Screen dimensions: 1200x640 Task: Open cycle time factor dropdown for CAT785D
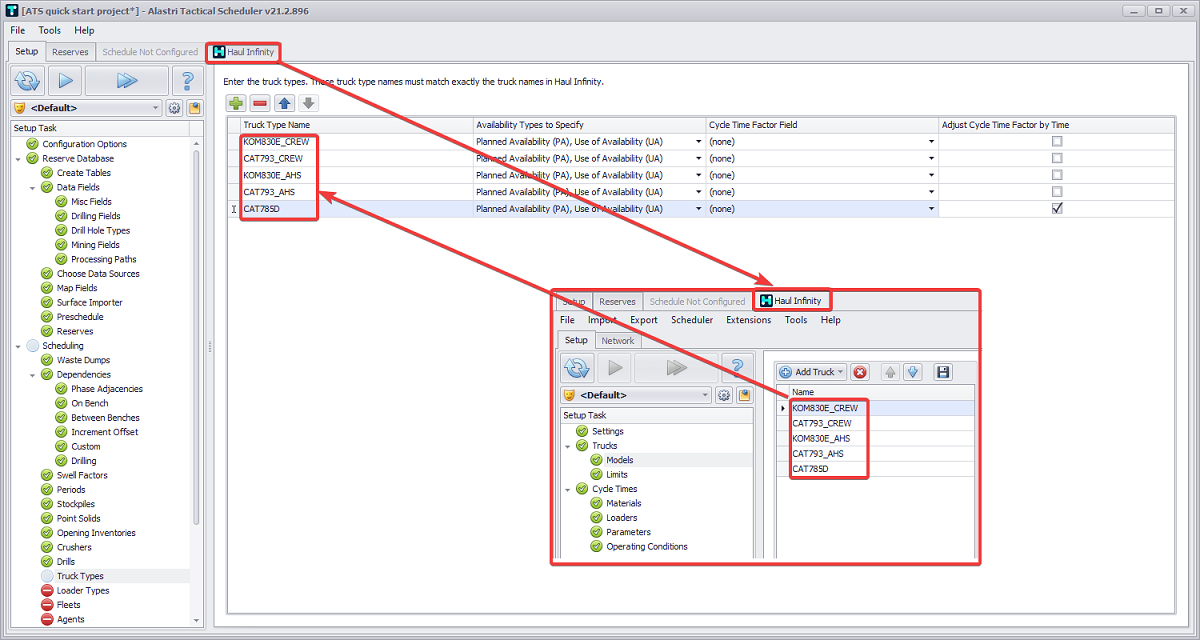click(931, 209)
